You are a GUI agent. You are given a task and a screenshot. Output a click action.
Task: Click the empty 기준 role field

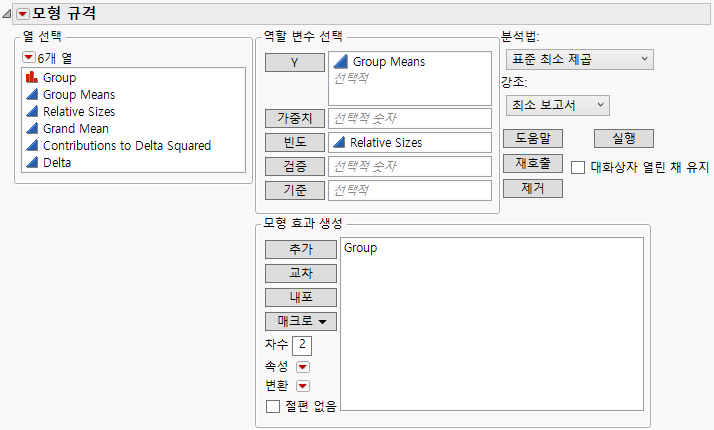[x=410, y=190]
